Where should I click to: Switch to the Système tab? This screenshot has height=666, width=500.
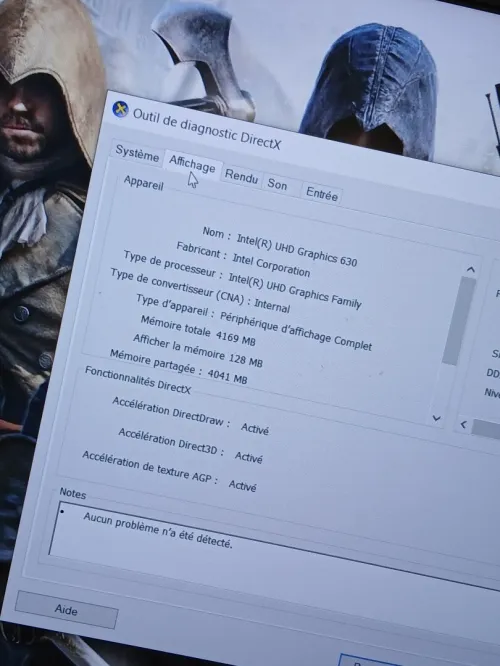[x=137, y=153]
